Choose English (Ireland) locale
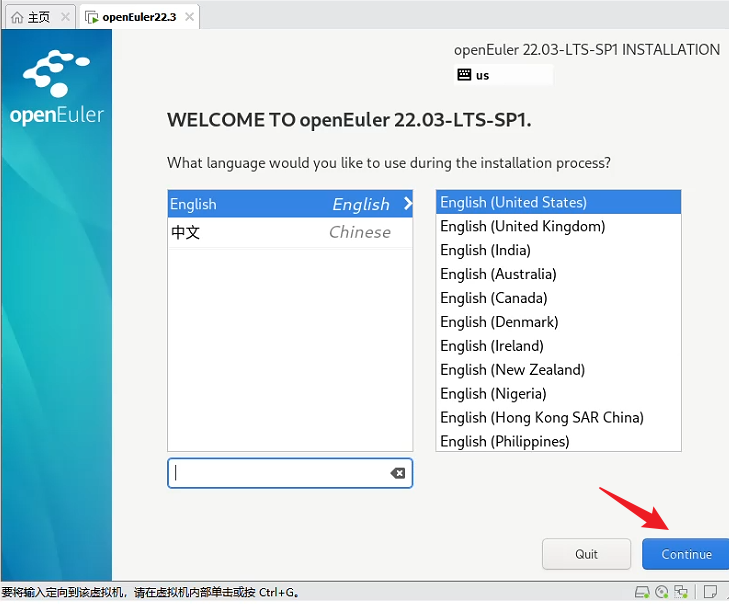The width and height of the screenshot is (729, 604). (558, 346)
